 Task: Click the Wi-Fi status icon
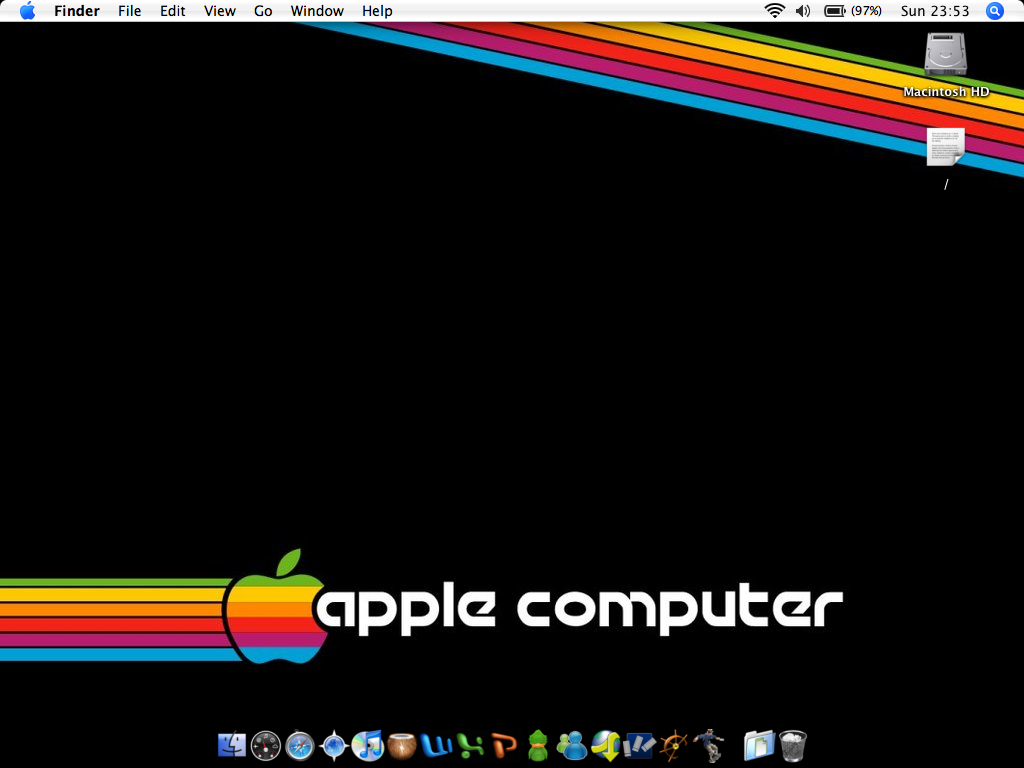pos(775,11)
